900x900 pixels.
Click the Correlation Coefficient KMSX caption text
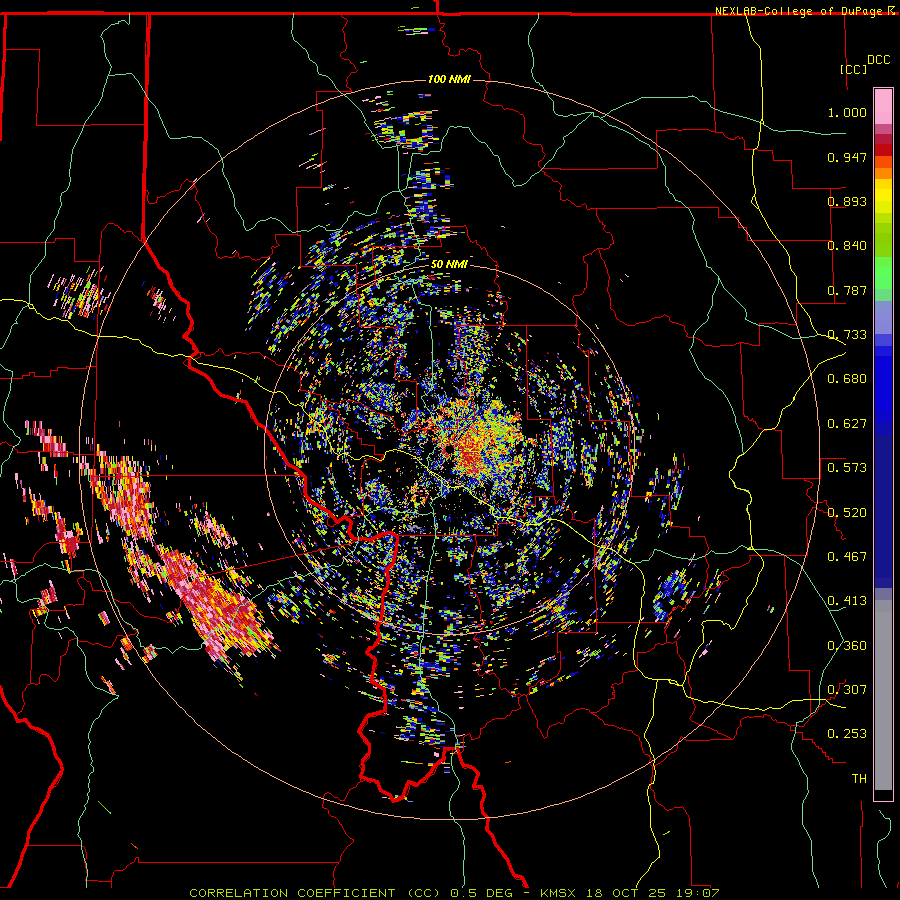pos(454,893)
